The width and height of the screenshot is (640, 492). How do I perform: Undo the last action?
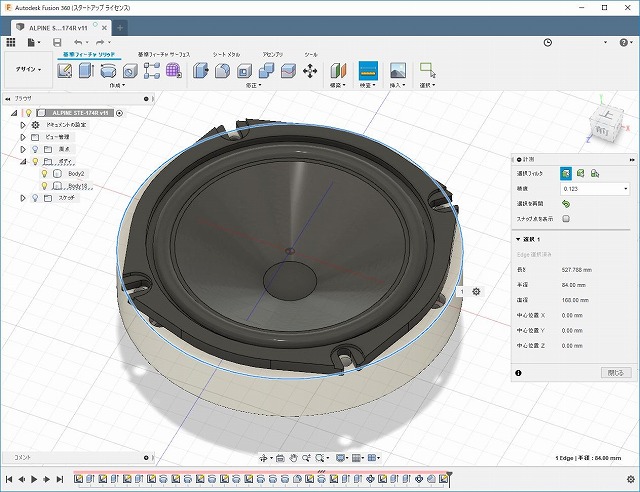click(x=78, y=42)
